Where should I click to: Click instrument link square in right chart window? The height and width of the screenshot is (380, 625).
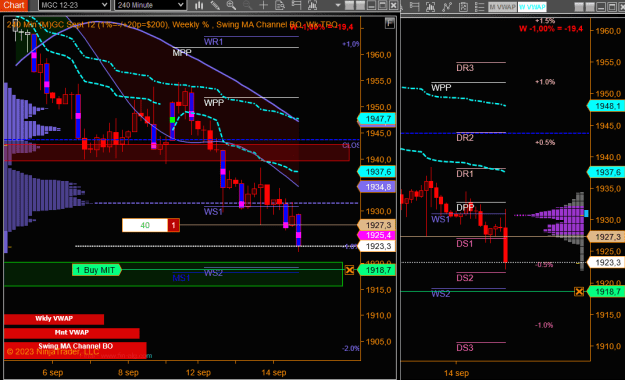(579, 7)
